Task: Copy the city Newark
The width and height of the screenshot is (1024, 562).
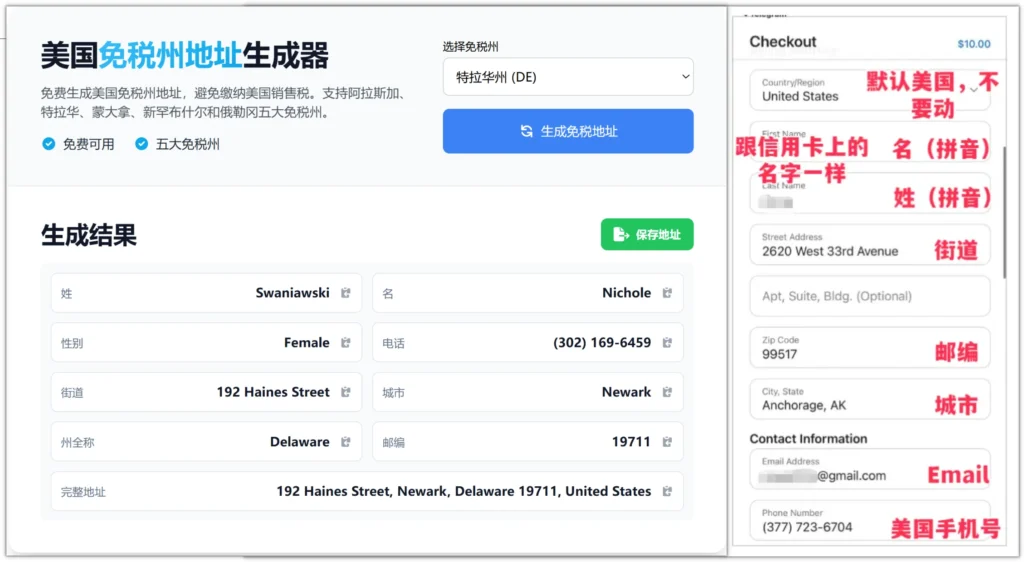Action: pyautogui.click(x=667, y=392)
